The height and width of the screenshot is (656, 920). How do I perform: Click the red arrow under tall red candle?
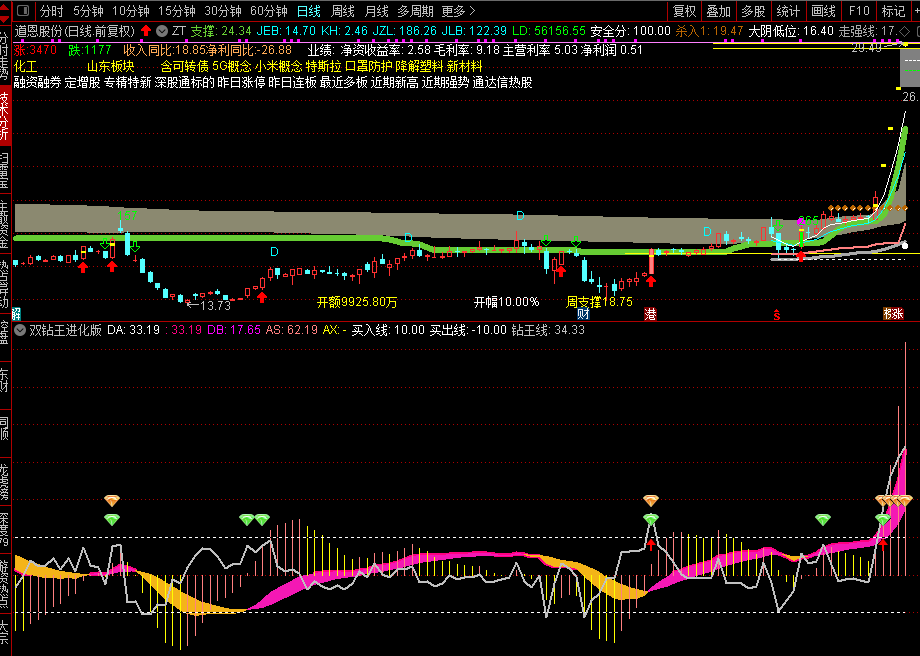coord(650,281)
